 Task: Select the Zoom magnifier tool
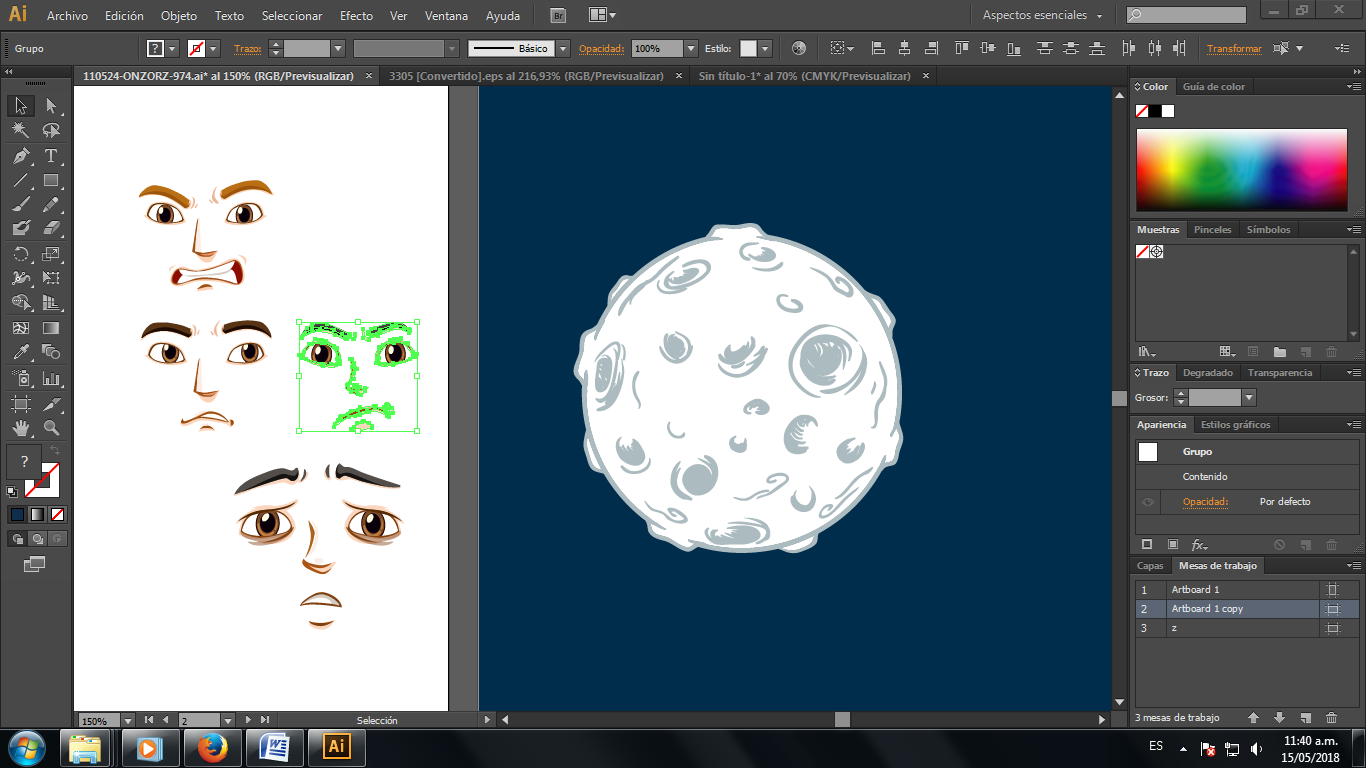51,428
